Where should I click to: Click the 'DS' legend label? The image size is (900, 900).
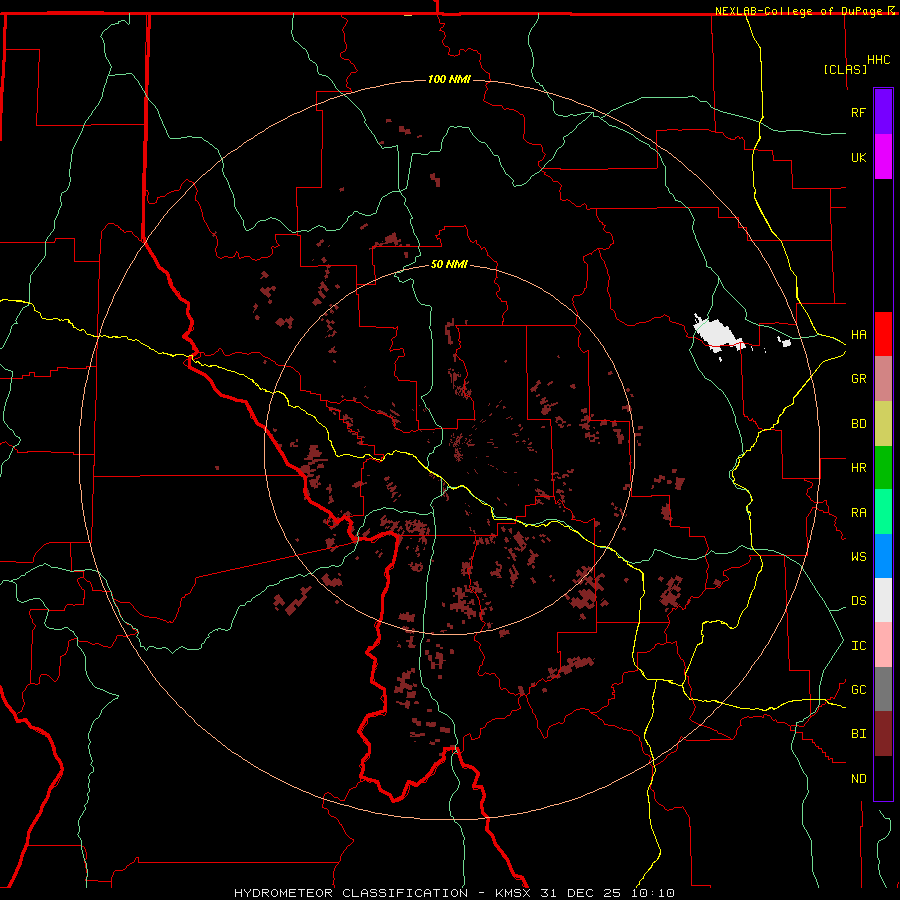pyautogui.click(x=858, y=601)
